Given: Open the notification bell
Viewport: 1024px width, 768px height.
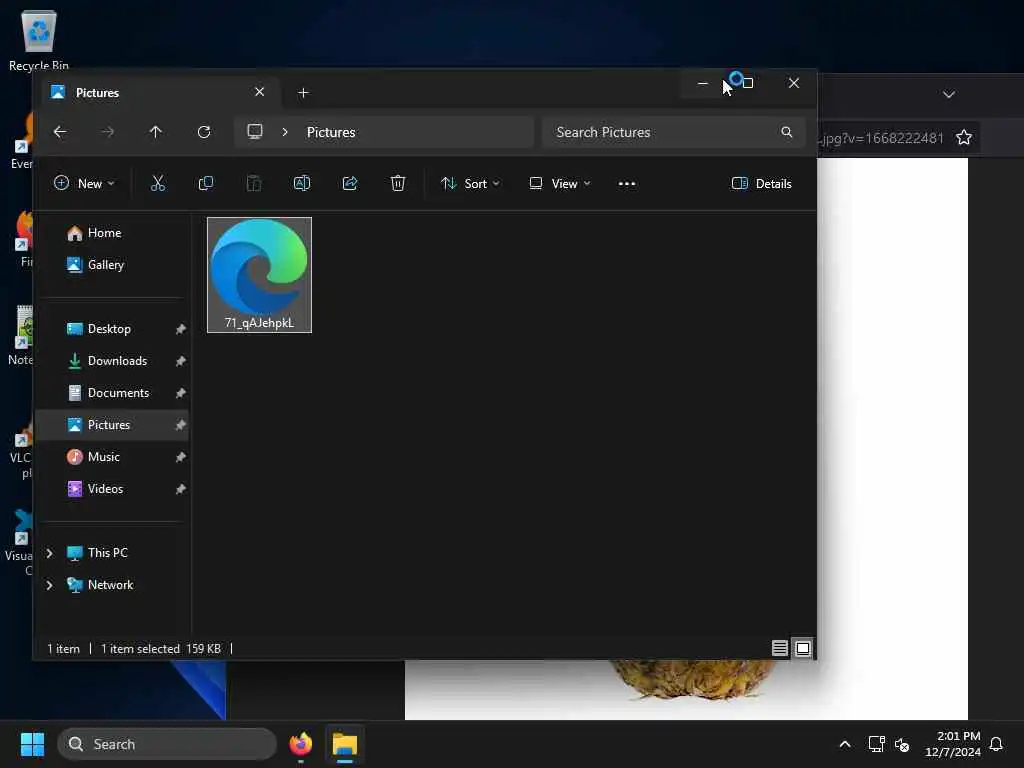Looking at the screenshot, I should [x=997, y=744].
